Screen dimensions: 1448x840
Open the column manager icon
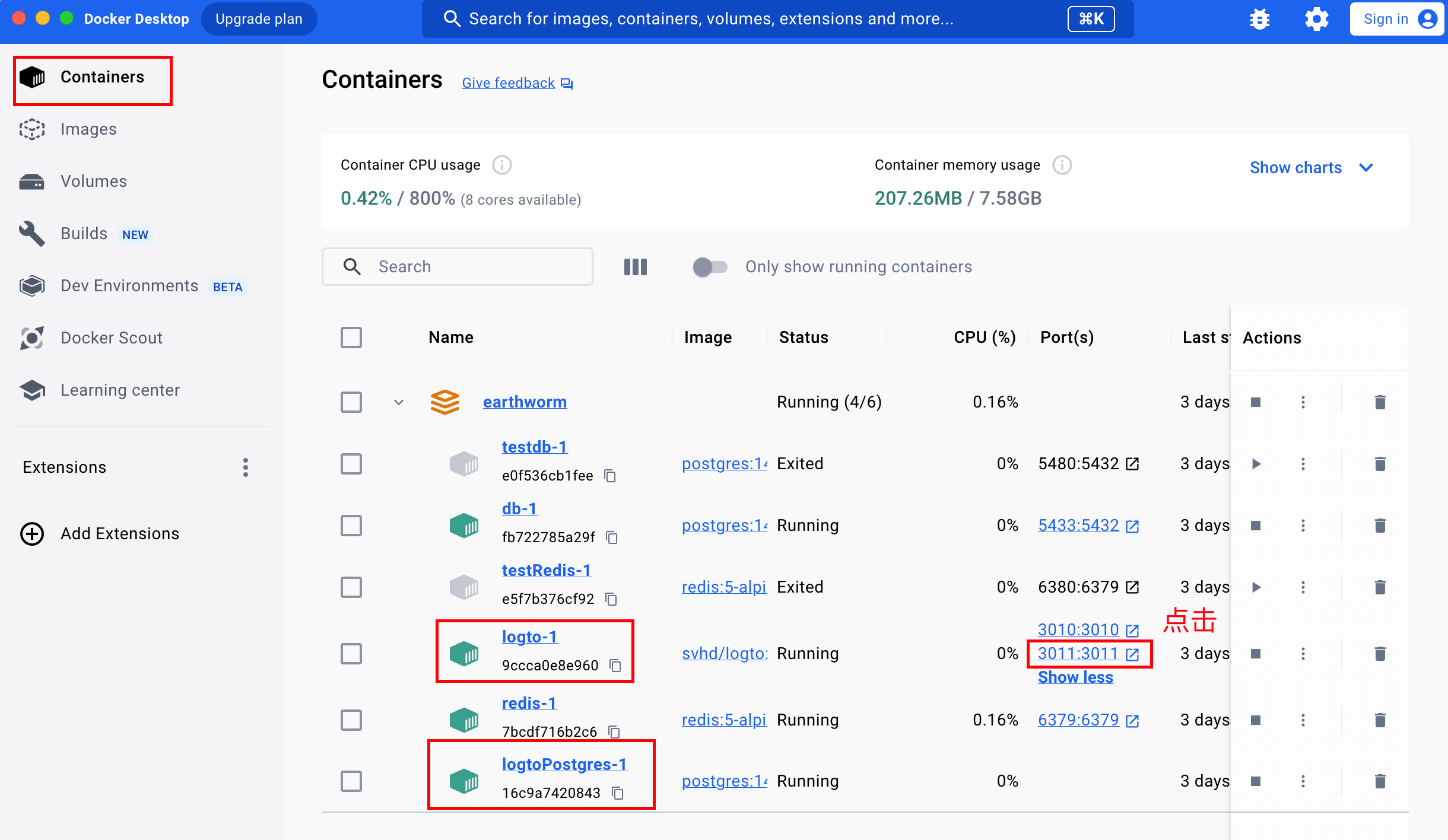[636, 267]
